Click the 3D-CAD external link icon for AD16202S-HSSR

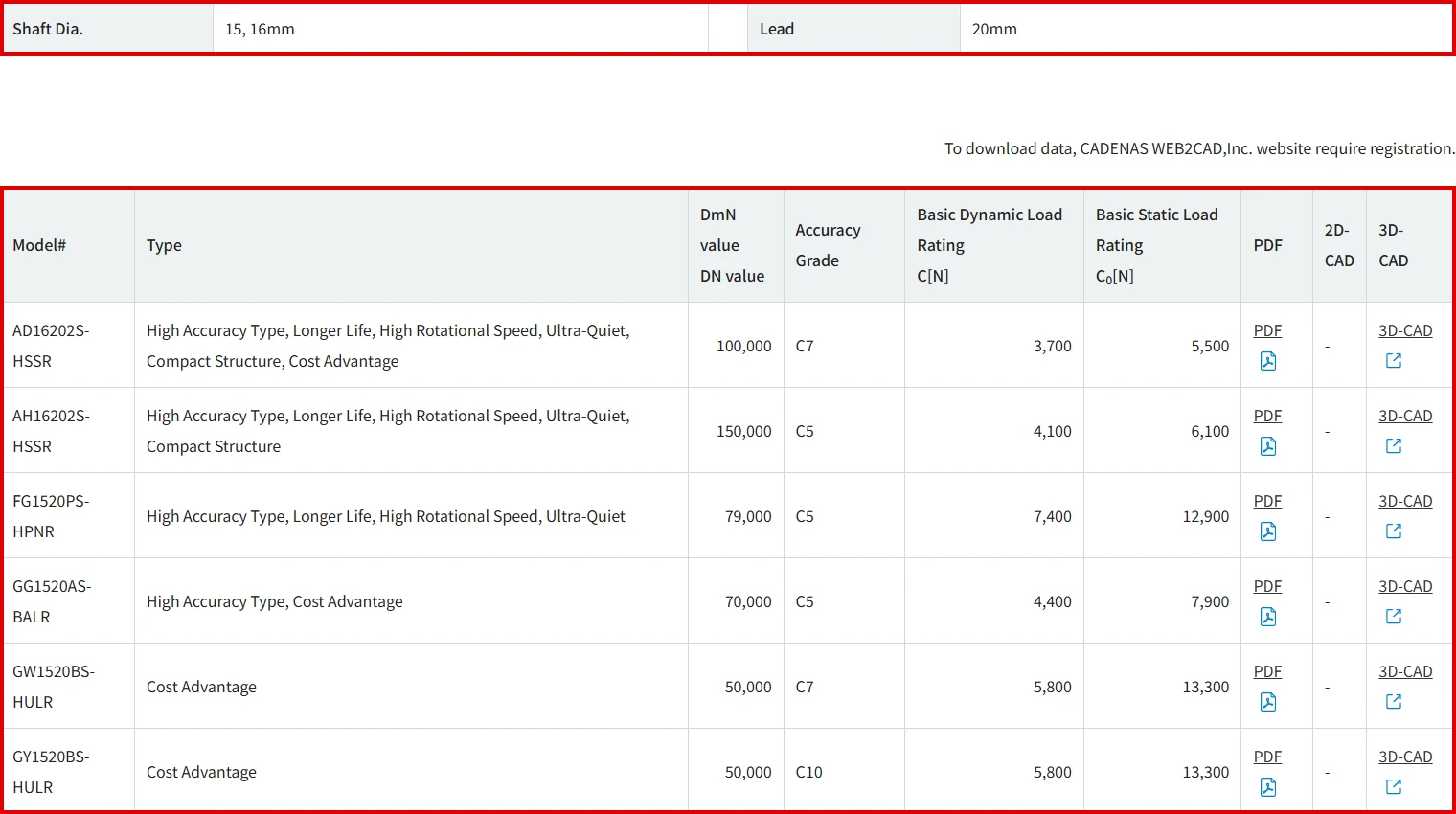coord(1394,361)
